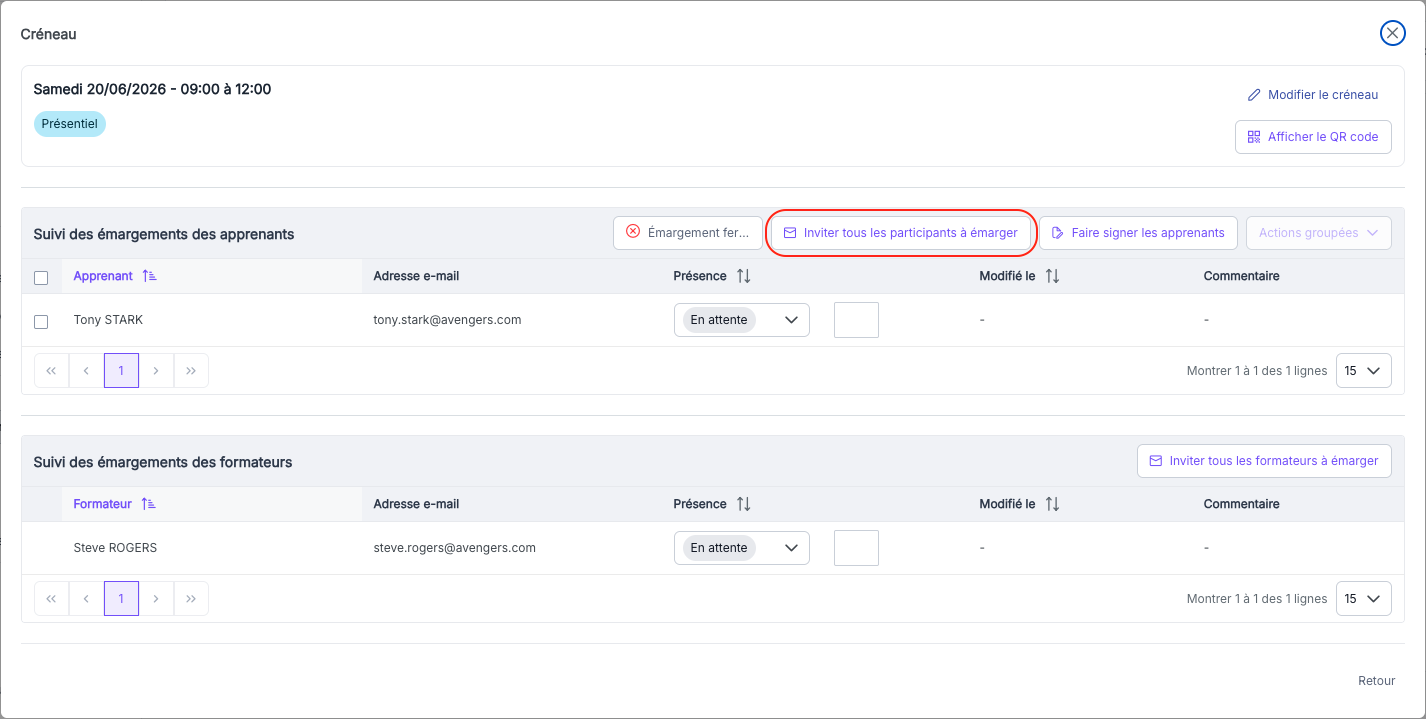Sort trainer table by Modifié le arrows
Image resolution: width=1426 pixels, height=719 pixels.
coord(1052,504)
